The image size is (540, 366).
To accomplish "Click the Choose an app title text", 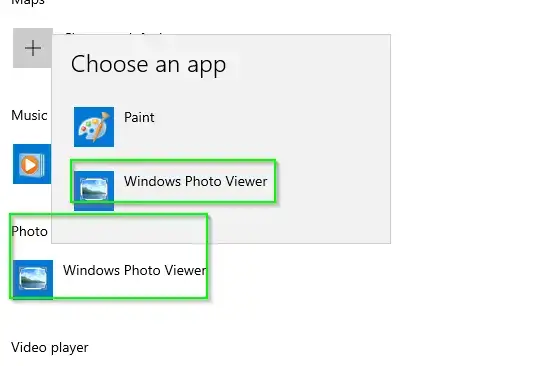I will click(148, 65).
